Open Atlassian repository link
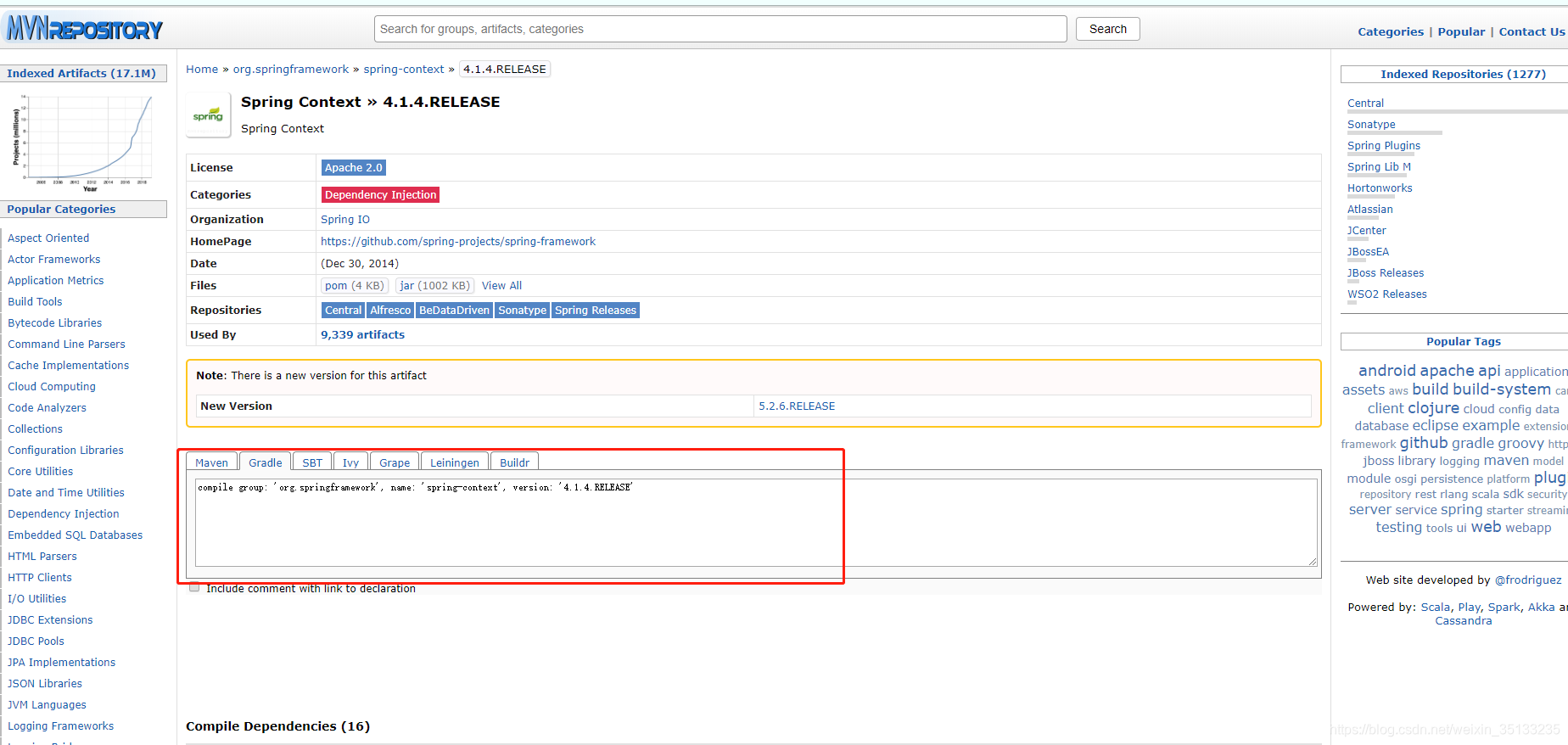The width and height of the screenshot is (1568, 745). [1370, 210]
